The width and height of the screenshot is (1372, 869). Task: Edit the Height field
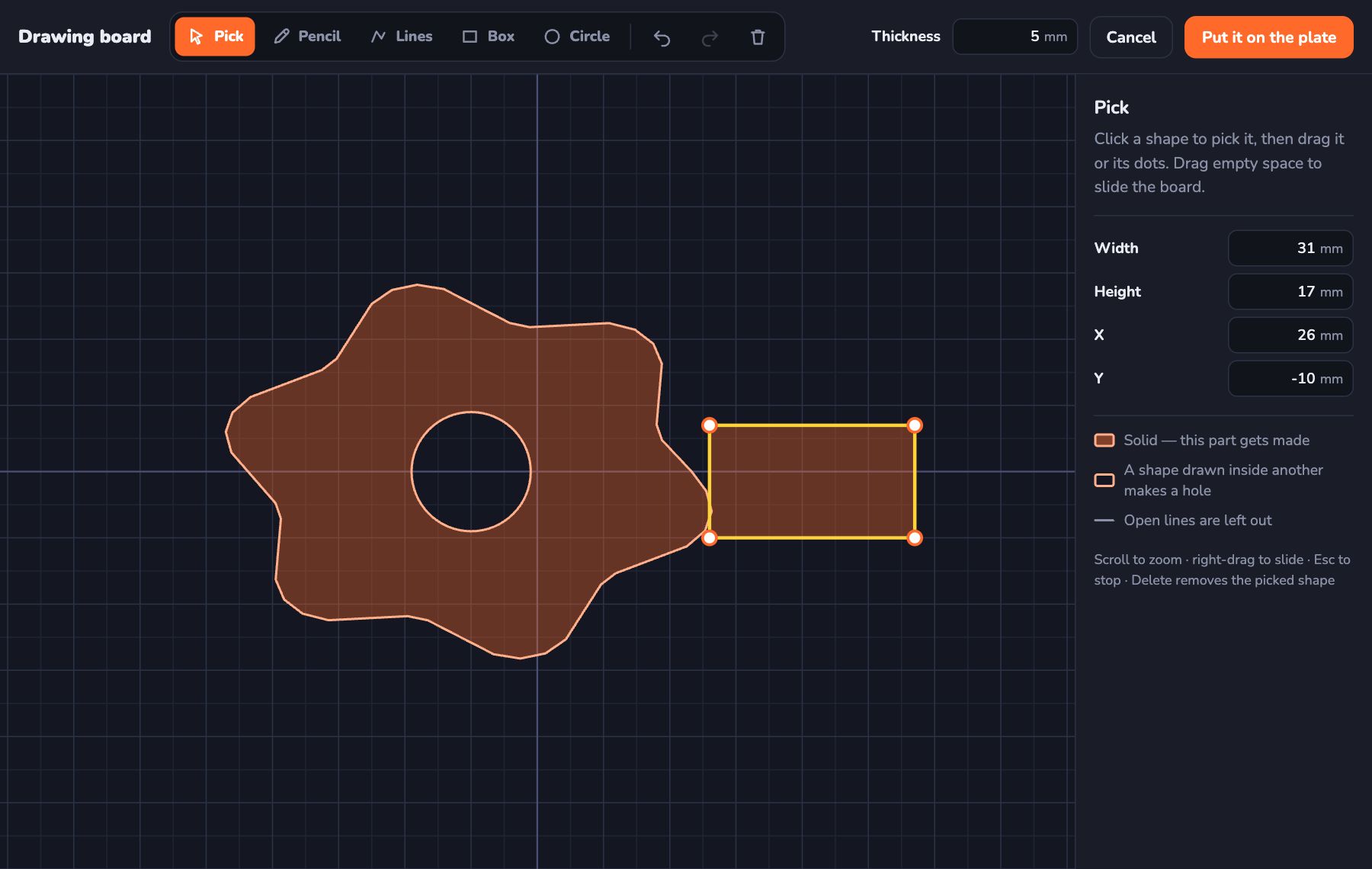click(1290, 292)
